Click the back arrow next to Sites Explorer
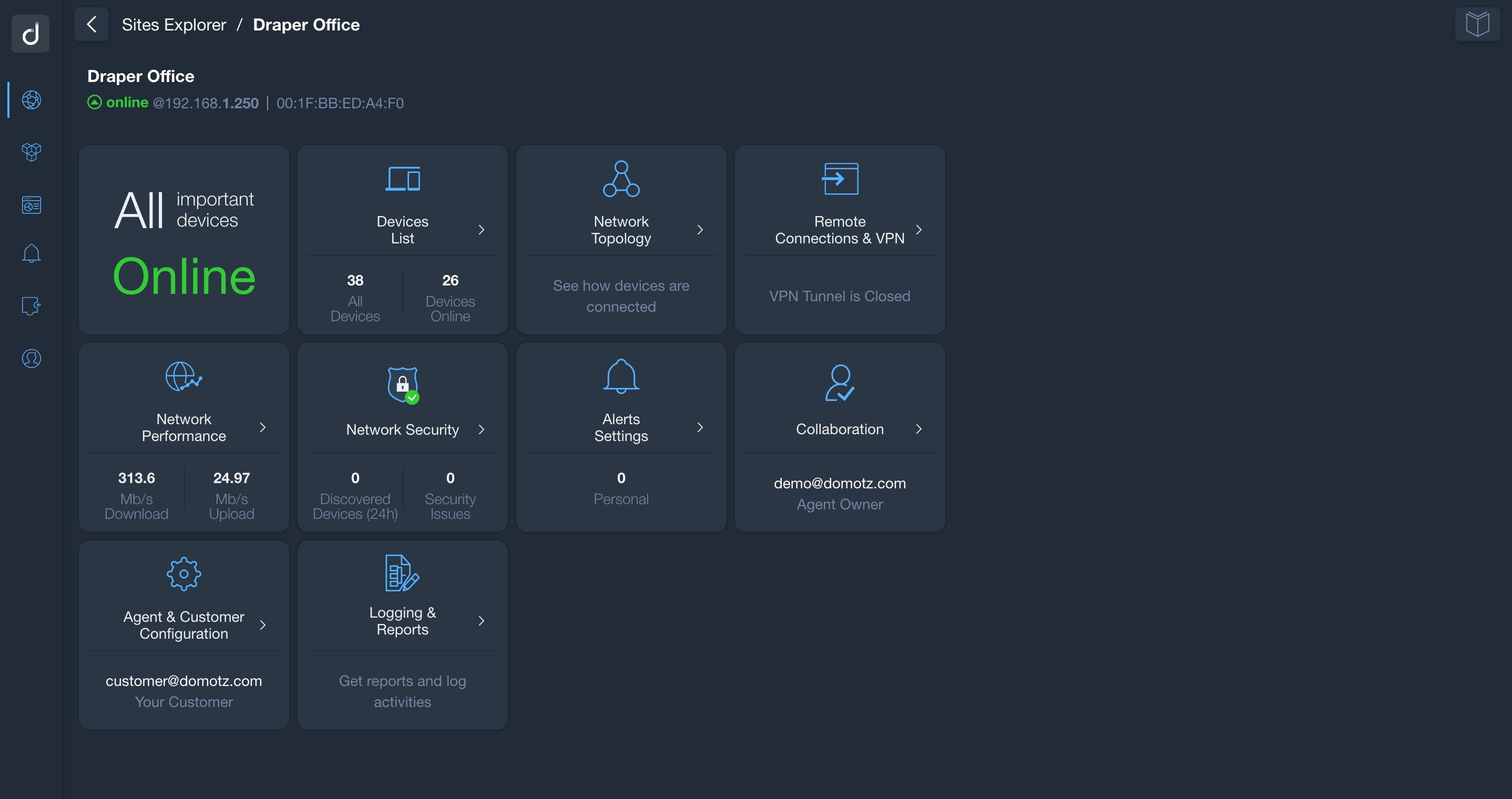Viewport: 1512px width, 799px height. point(91,24)
